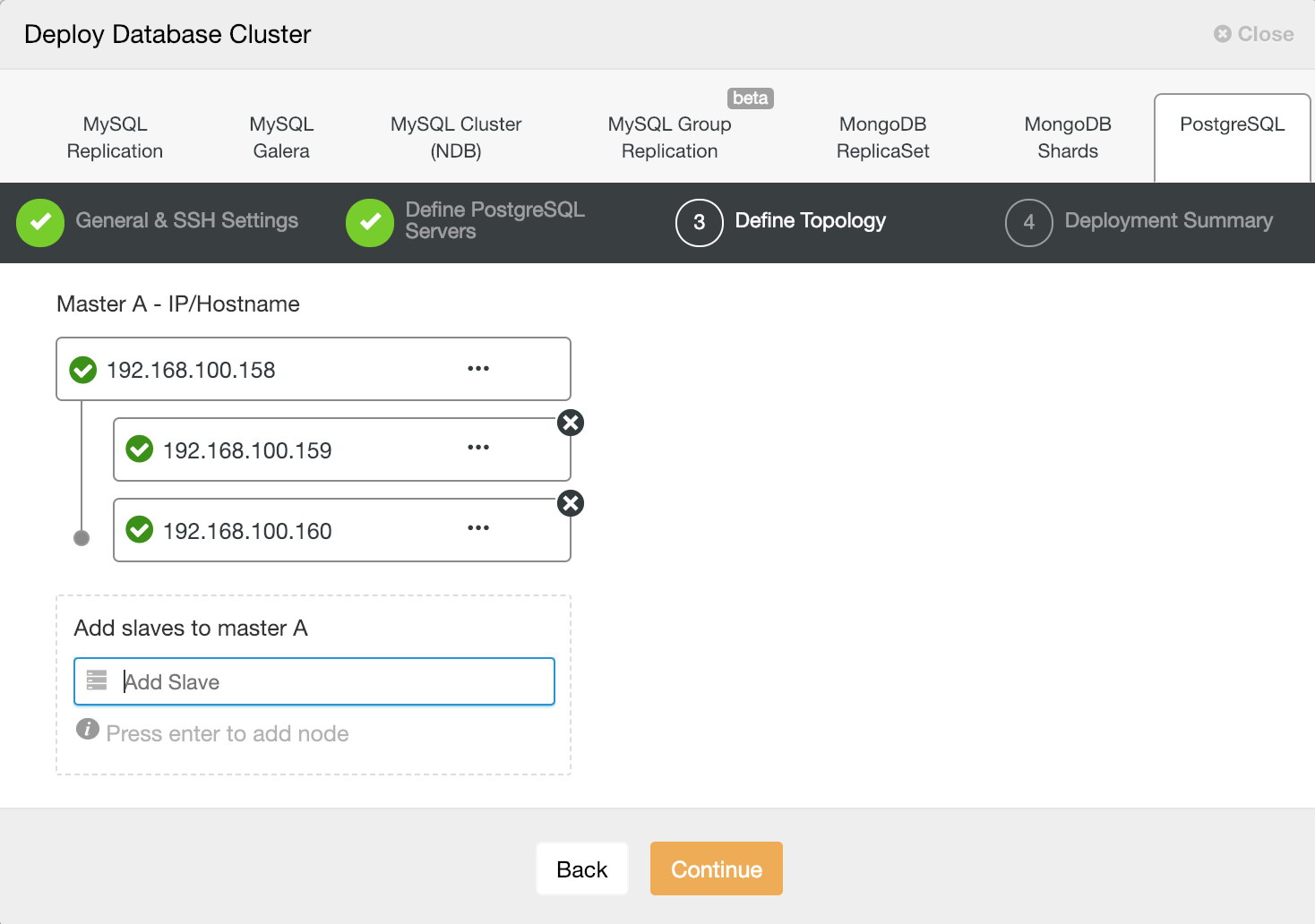Image resolution: width=1315 pixels, height=924 pixels.
Task: Open options menu for 192.168.100.159
Action: click(x=478, y=448)
